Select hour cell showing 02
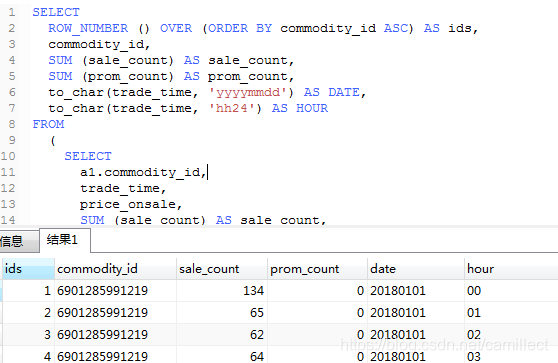The image size is (558, 363). coord(511,335)
